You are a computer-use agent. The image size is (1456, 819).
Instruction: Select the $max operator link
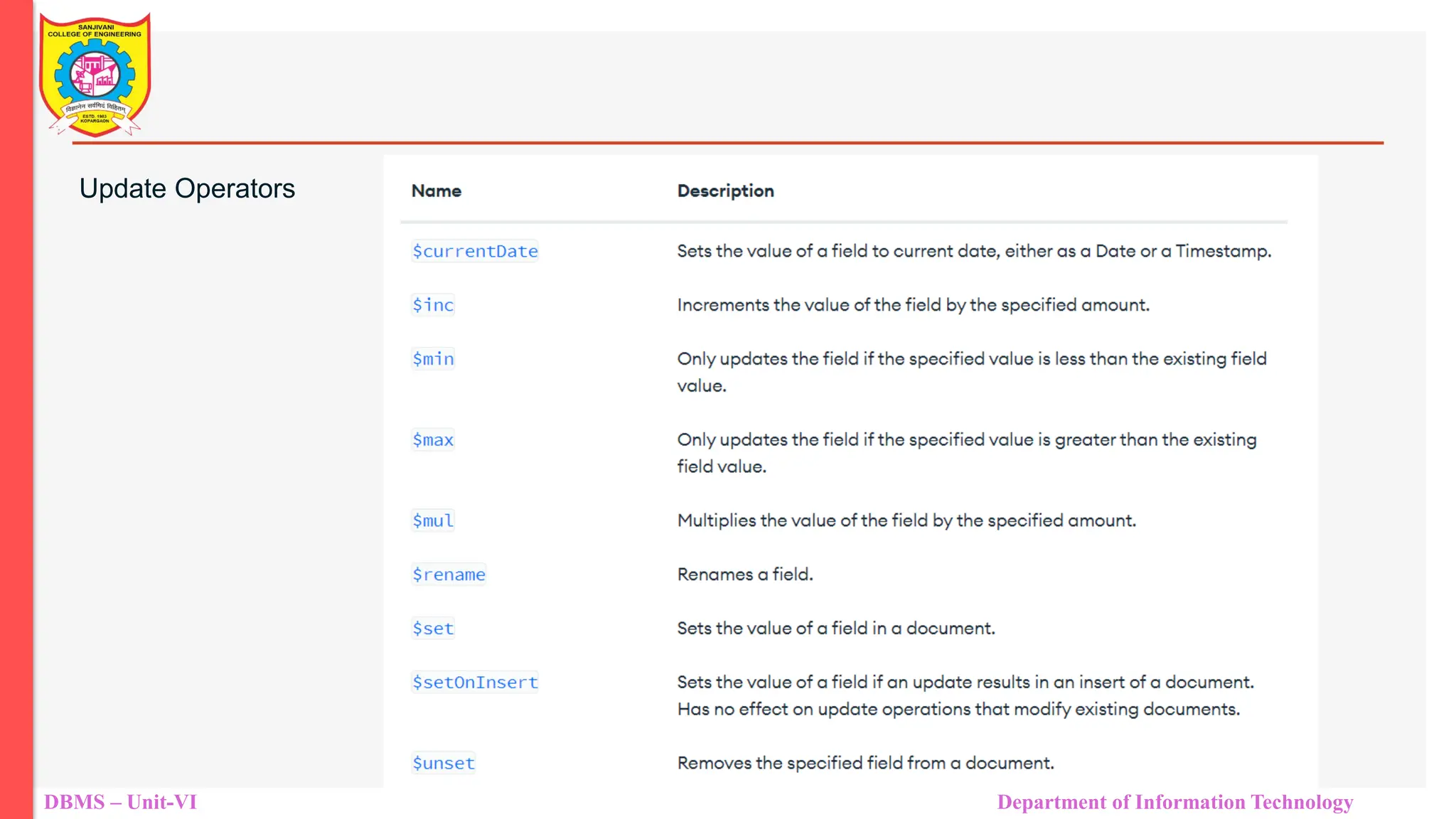433,440
